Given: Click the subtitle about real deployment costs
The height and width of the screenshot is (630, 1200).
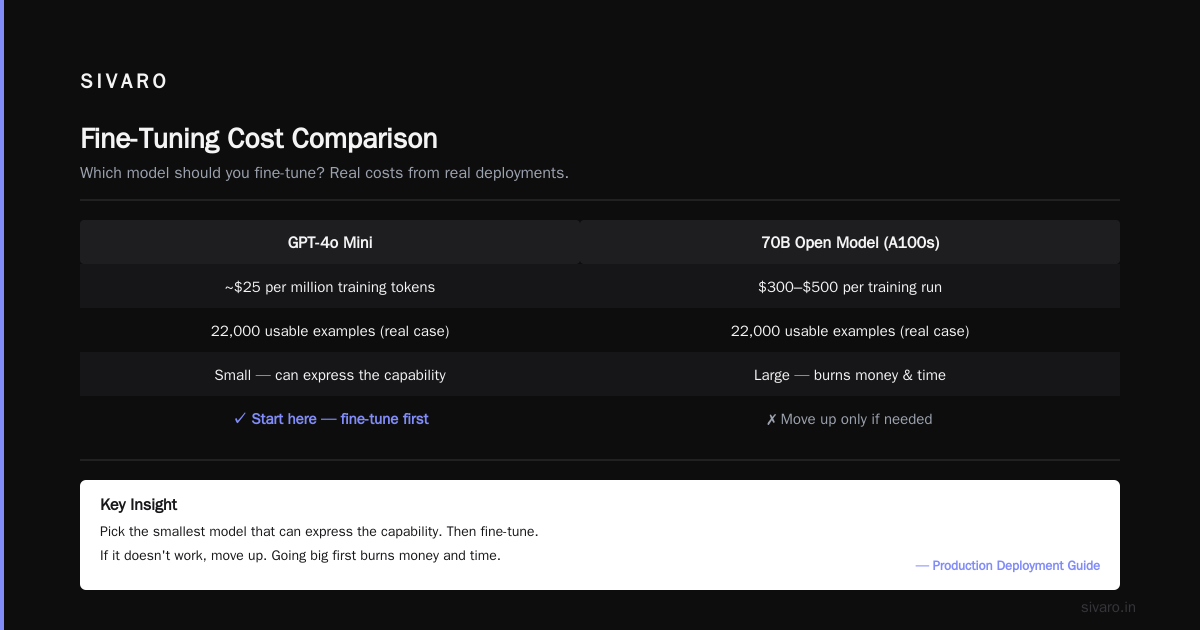Looking at the screenshot, I should (x=324, y=173).
